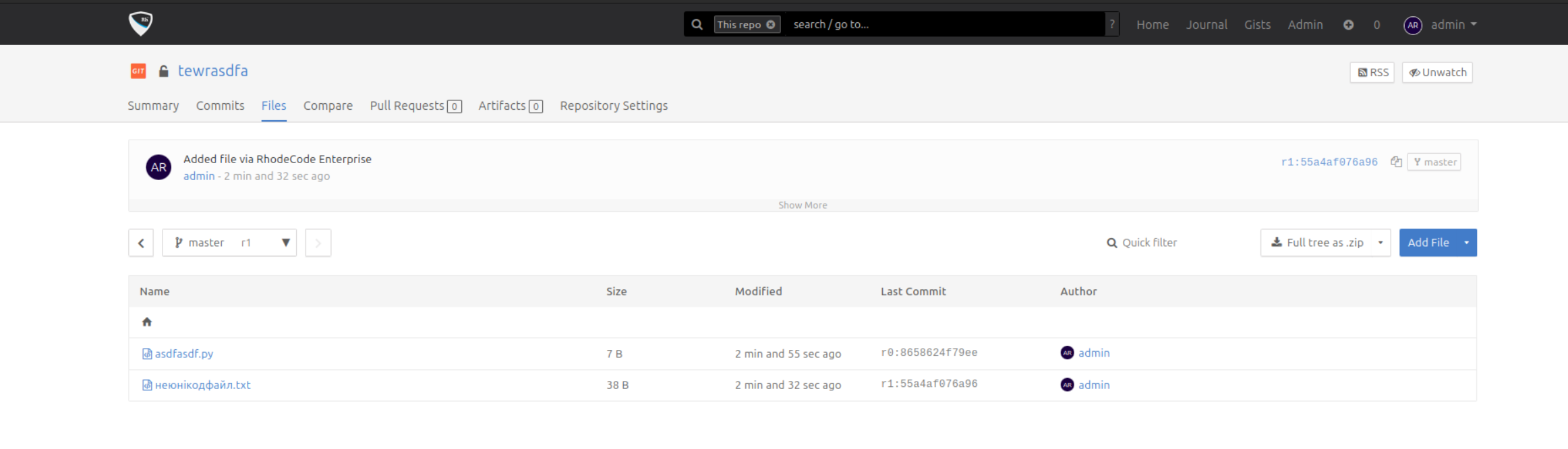Open the notifications counter showing 0
1568x449 pixels.
pos(1376,25)
